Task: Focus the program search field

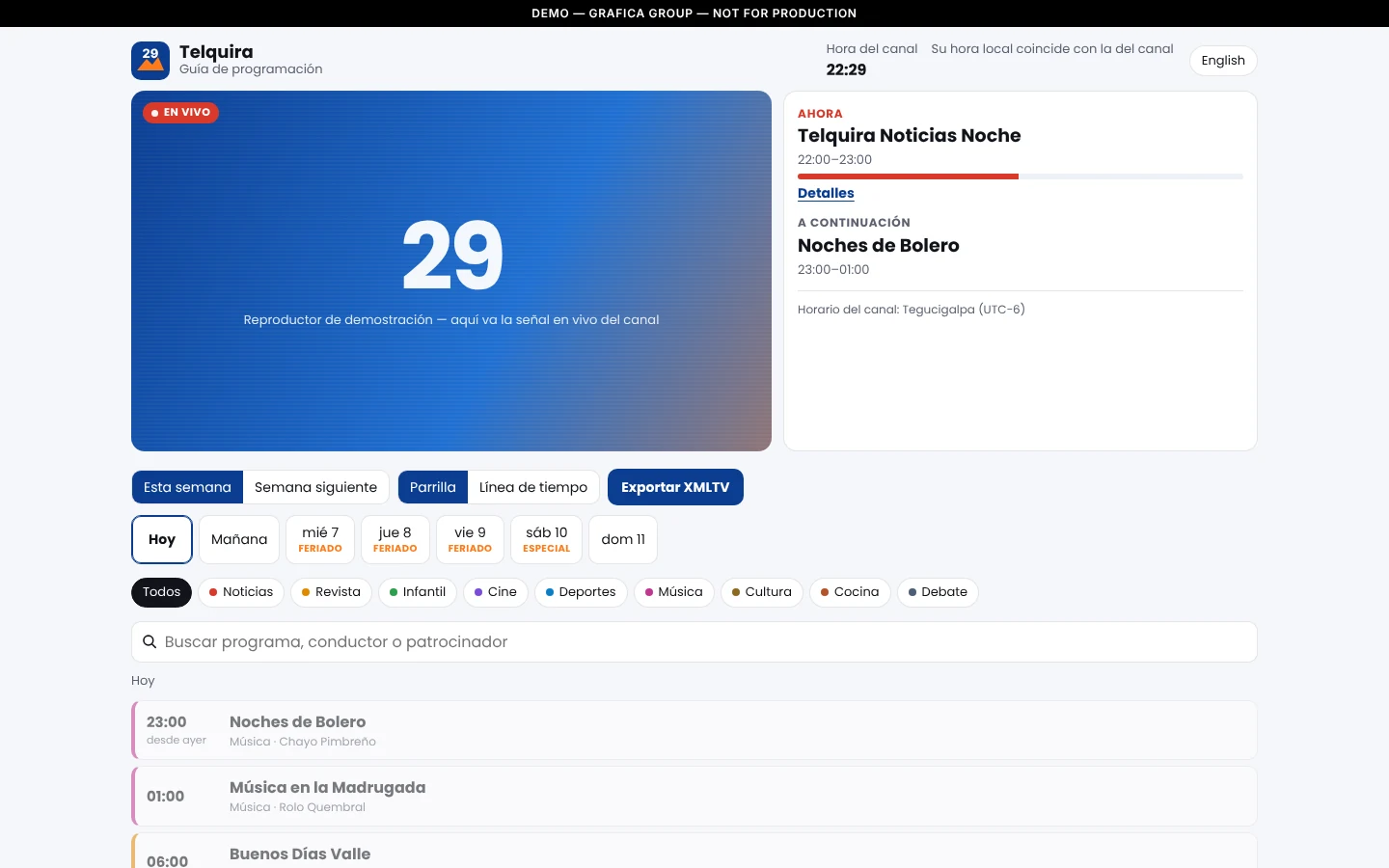Action: [694, 642]
